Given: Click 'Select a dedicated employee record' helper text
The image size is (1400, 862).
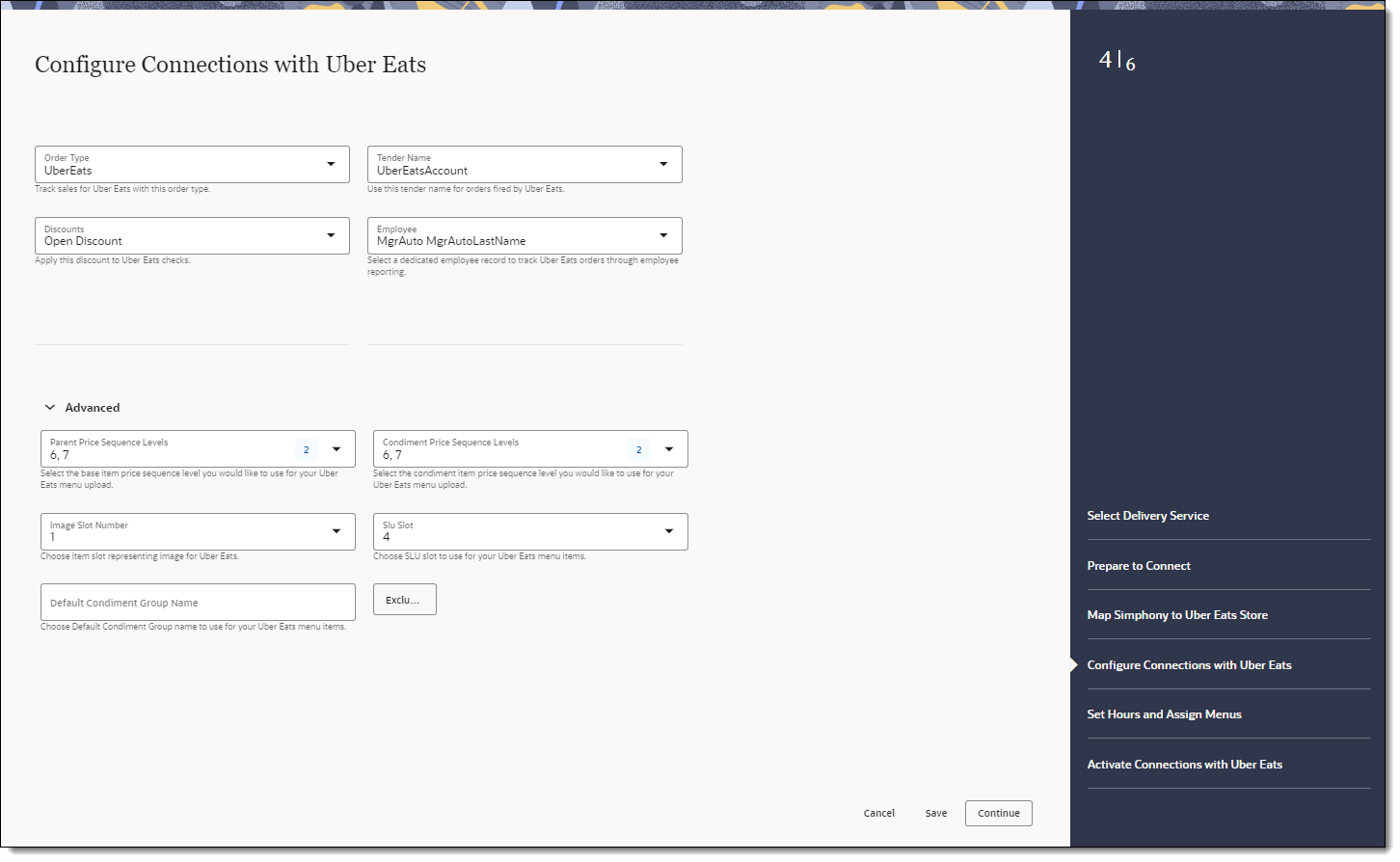Looking at the screenshot, I should coord(524,266).
